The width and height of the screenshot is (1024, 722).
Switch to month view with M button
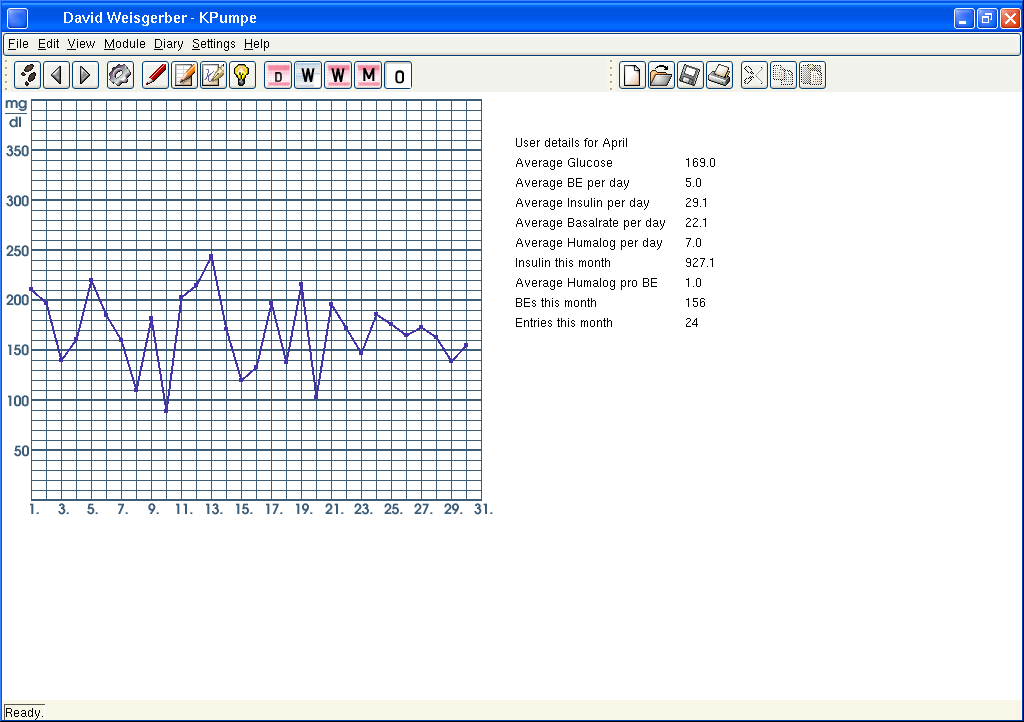point(368,75)
